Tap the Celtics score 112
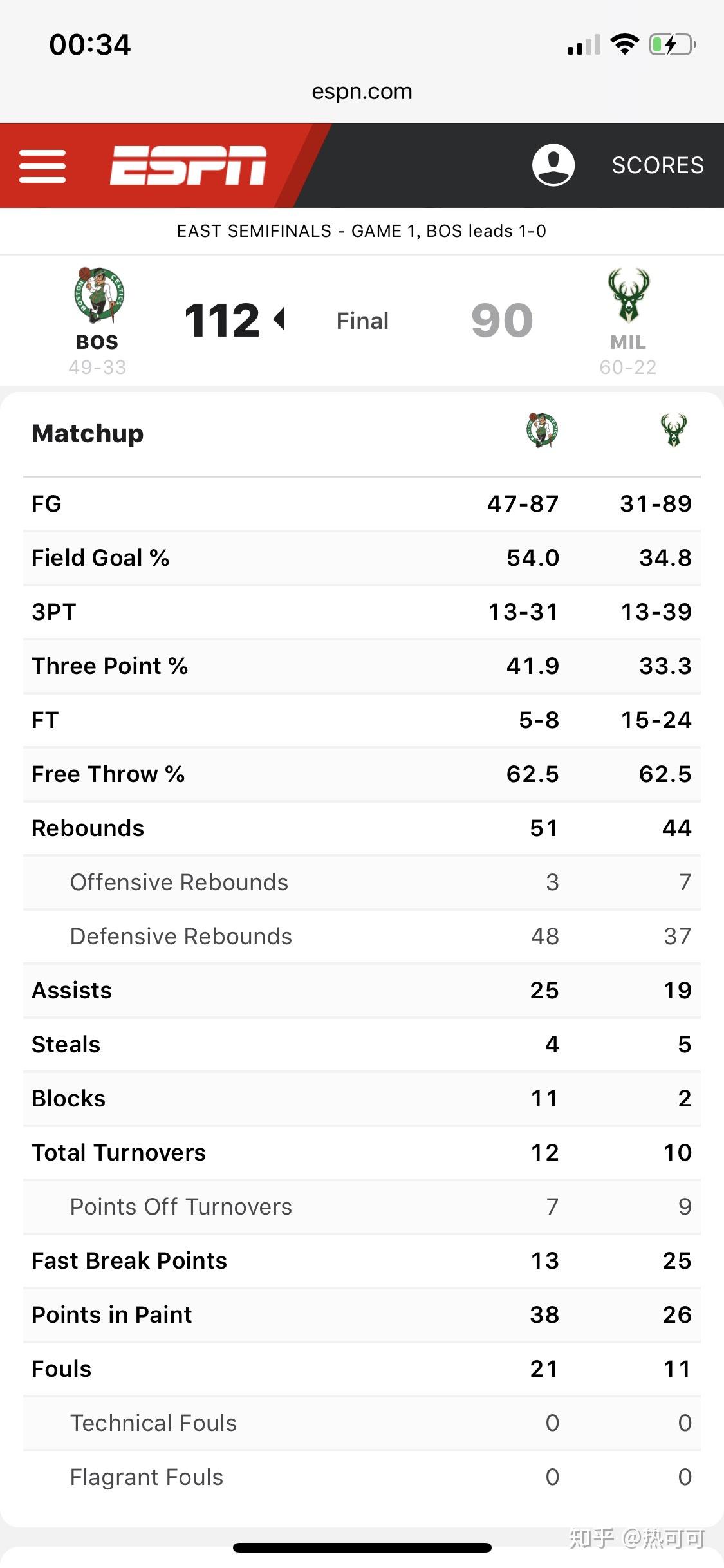This screenshot has width=724, height=1568. point(221,321)
